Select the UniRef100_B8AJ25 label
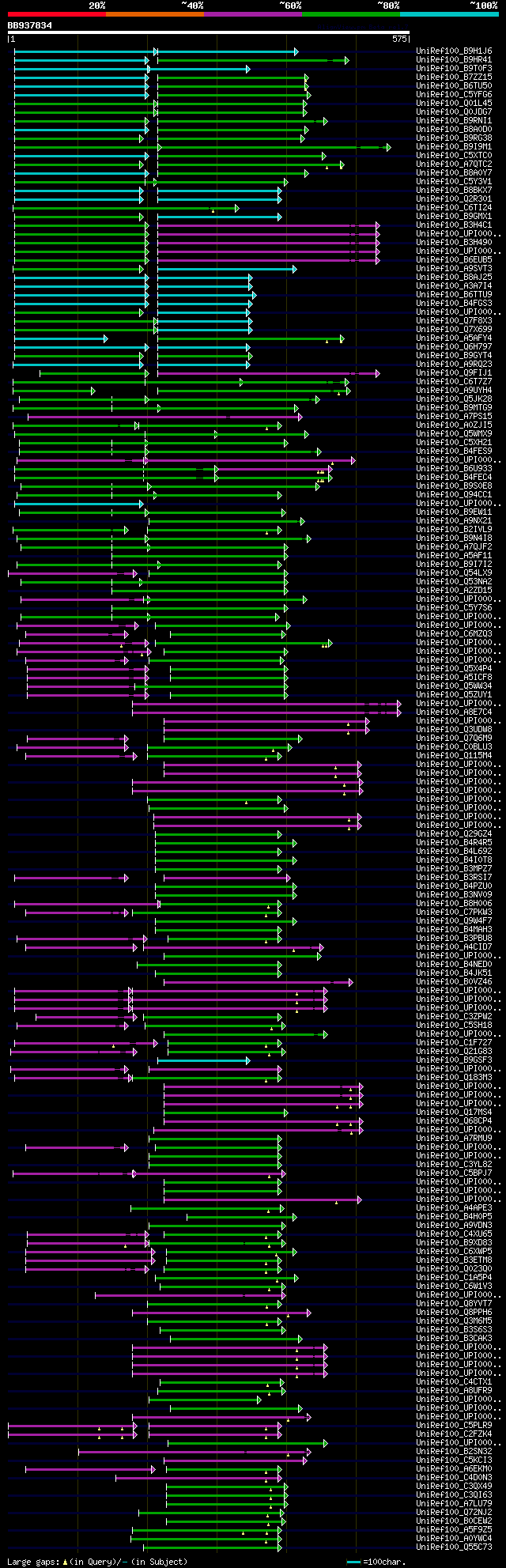Screen dimensions: 506x1568 [454, 278]
